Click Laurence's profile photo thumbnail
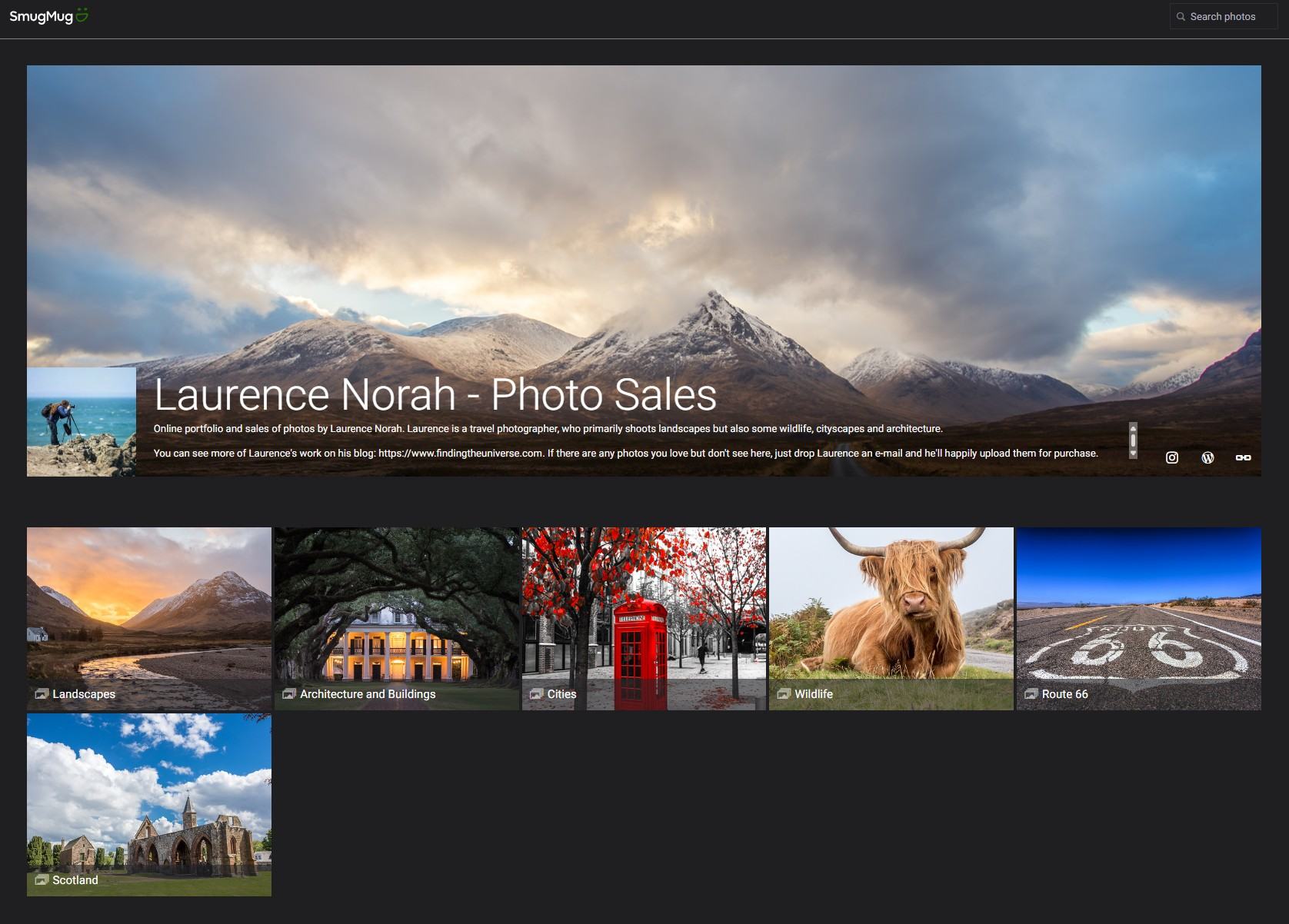The height and width of the screenshot is (924, 1289). 80,421
